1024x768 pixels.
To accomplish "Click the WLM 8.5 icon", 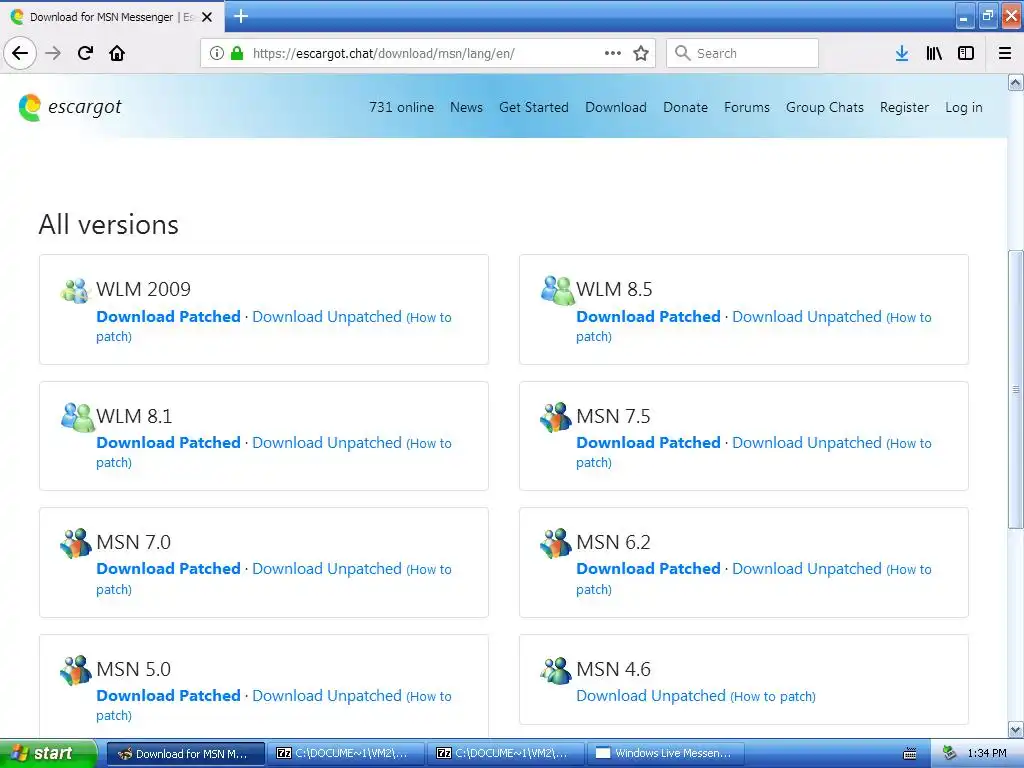I will coord(557,290).
